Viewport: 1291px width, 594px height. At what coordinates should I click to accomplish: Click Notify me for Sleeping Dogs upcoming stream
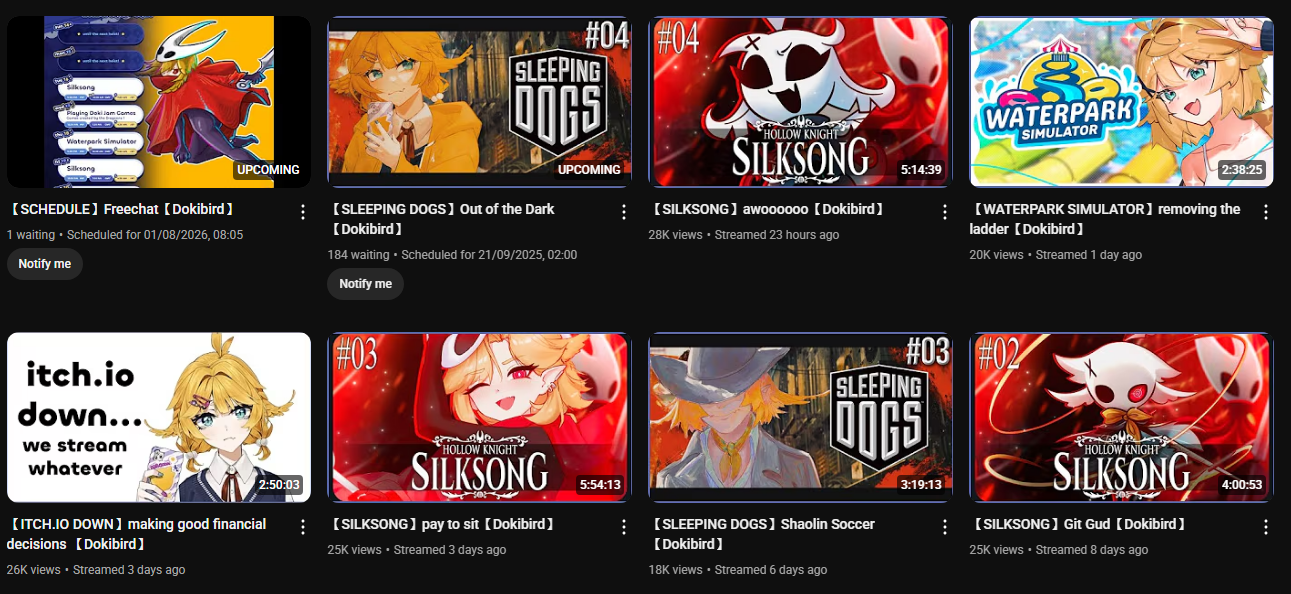[x=366, y=284]
